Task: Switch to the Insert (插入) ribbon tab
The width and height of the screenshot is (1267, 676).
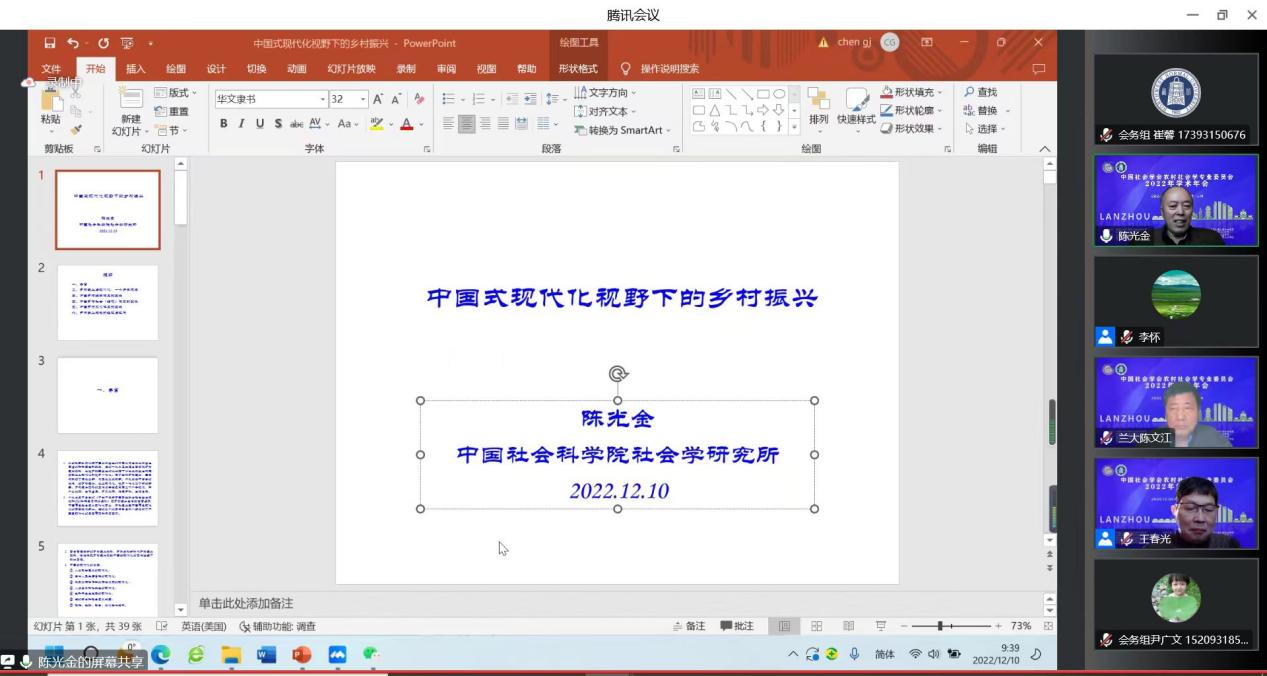Action: click(x=135, y=69)
